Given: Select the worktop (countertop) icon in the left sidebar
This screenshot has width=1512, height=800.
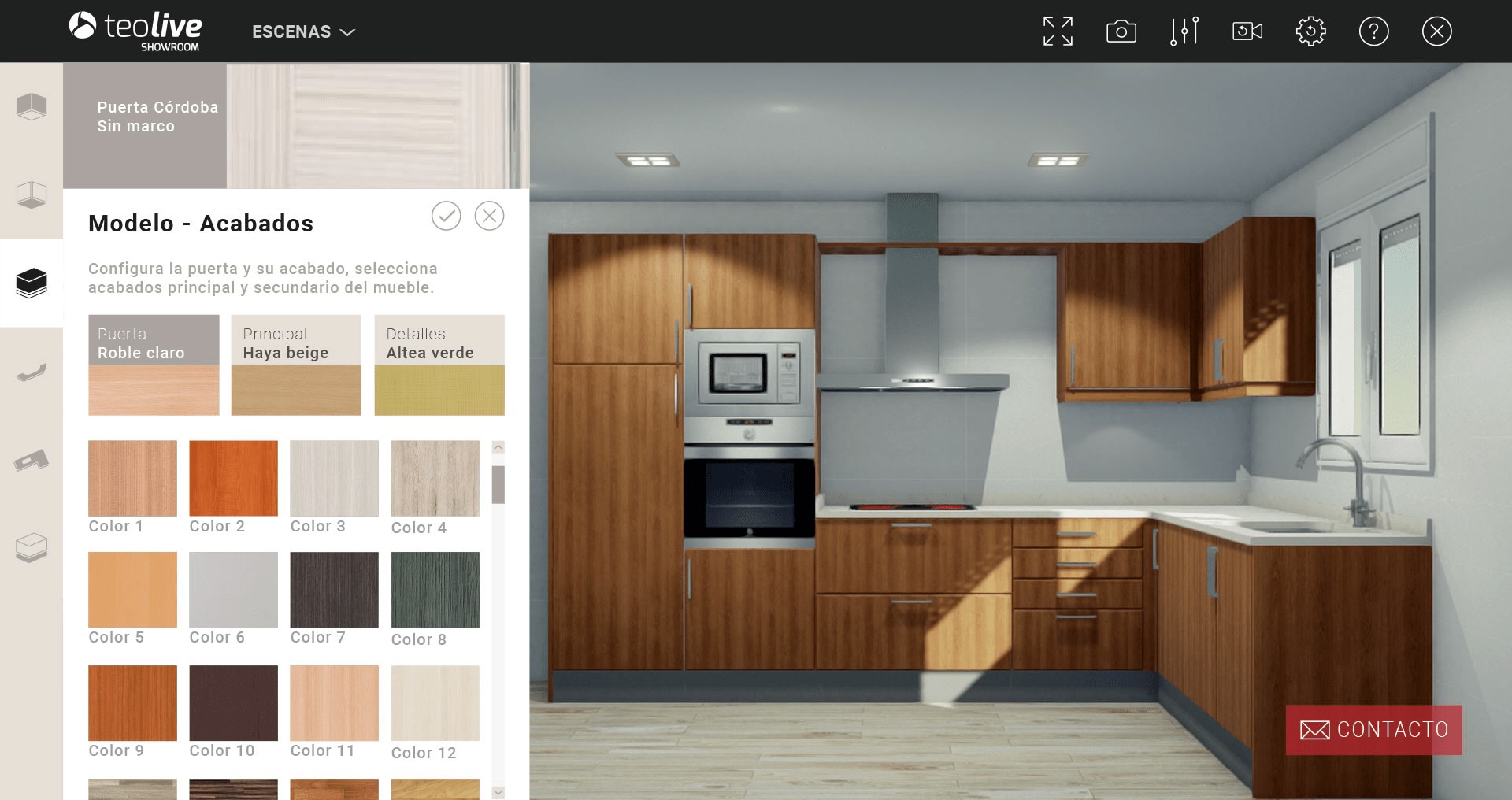Looking at the screenshot, I should 31,460.
